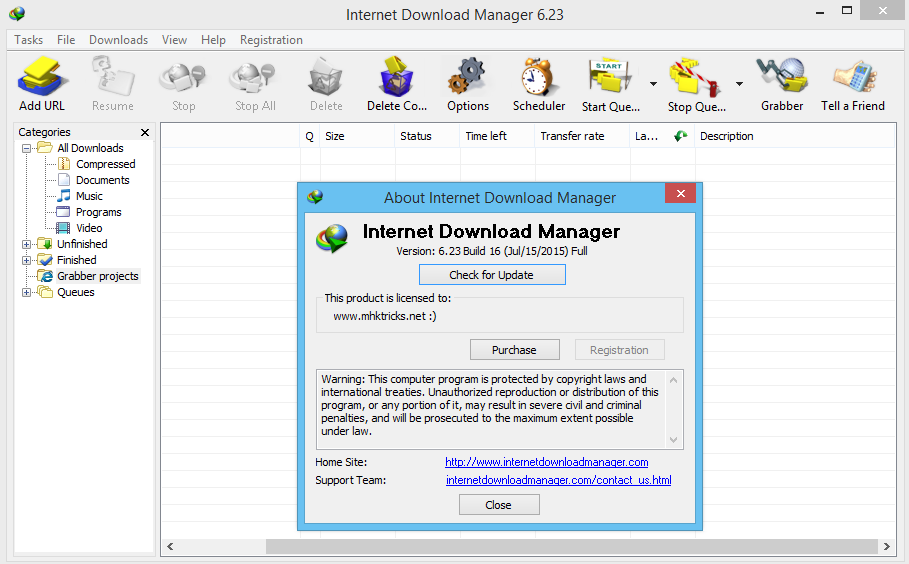This screenshot has width=909, height=564.
Task: Open the Grabber tool icon
Action: (x=782, y=77)
